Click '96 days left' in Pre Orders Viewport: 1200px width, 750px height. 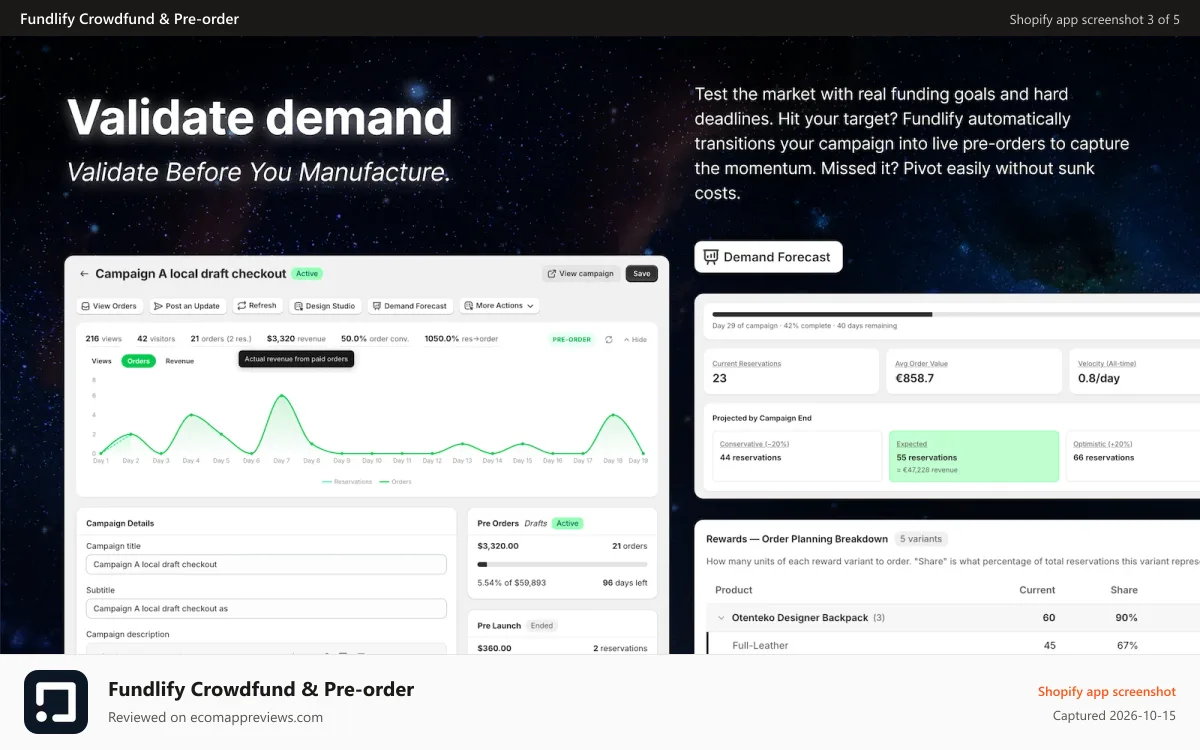click(625, 582)
